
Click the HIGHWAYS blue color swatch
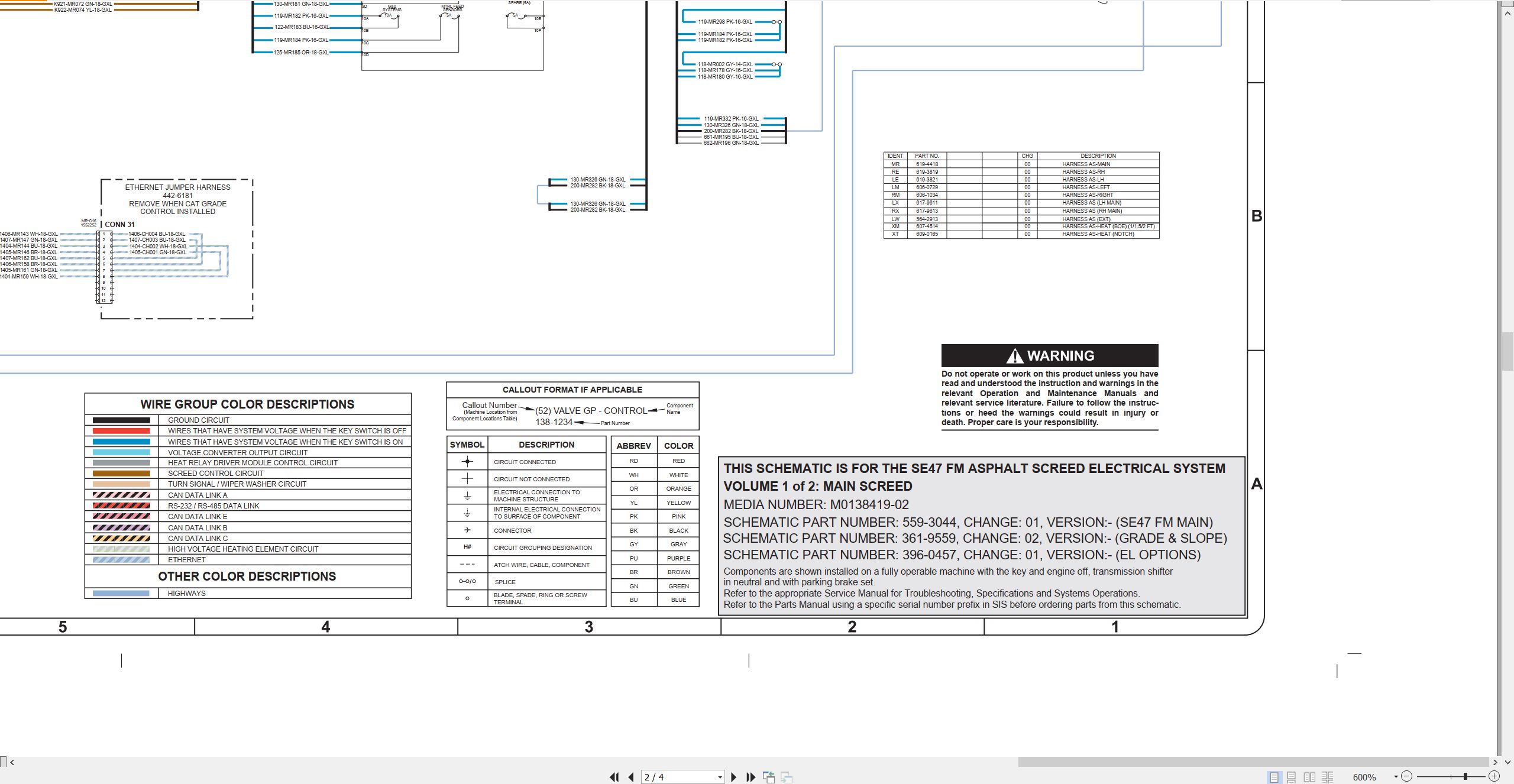click(x=121, y=594)
